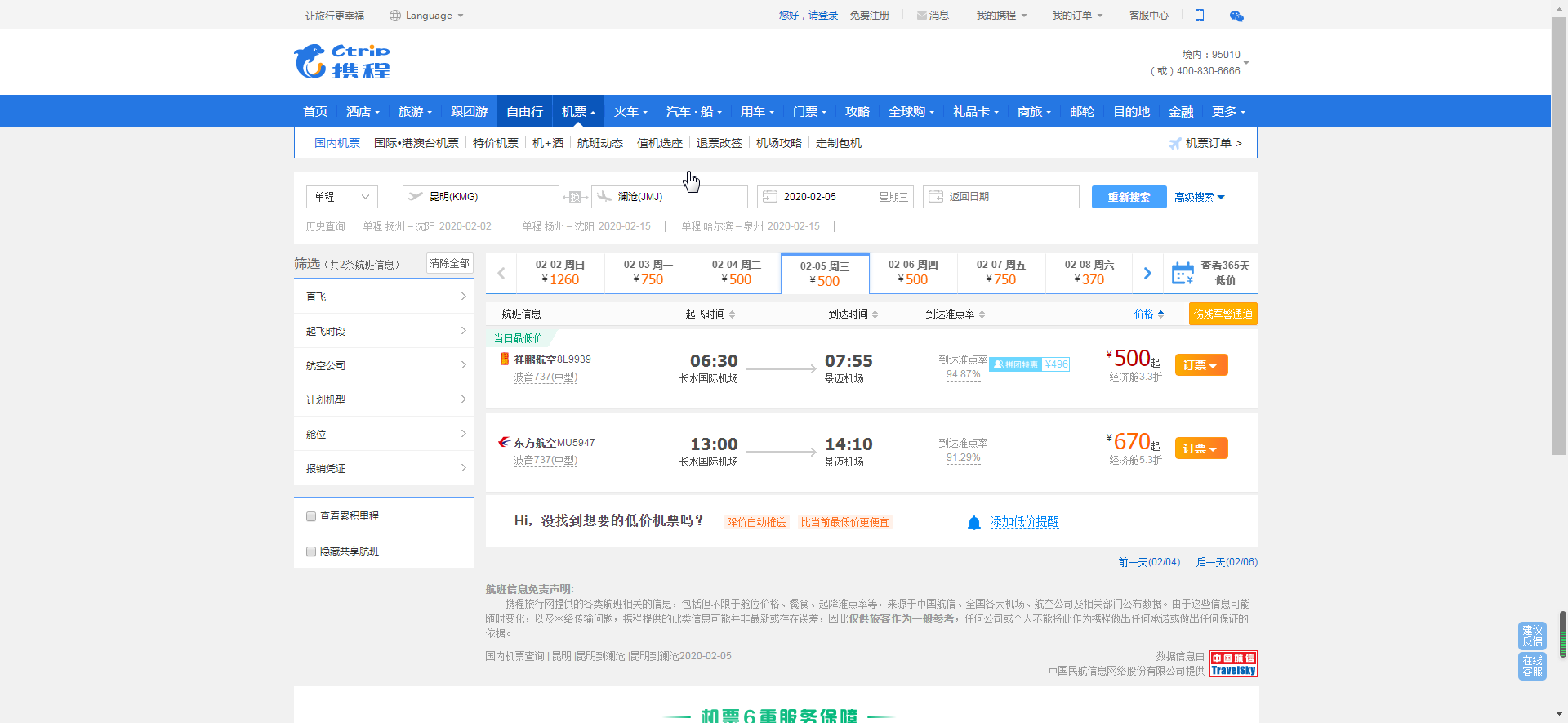Expand the 起飞时段 filter
The image size is (1568, 723).
coord(384,331)
